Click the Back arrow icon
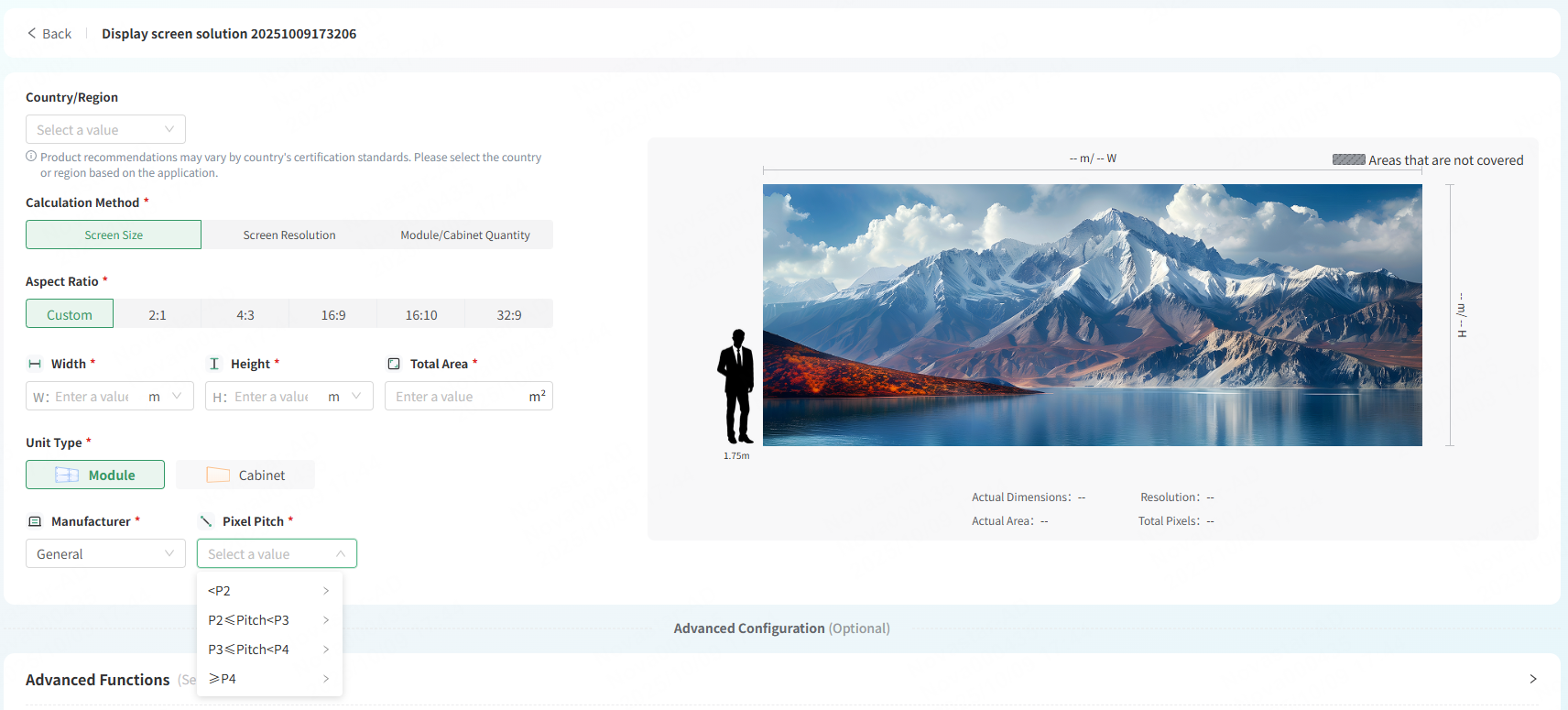This screenshot has height=710, width=1568. click(32, 34)
